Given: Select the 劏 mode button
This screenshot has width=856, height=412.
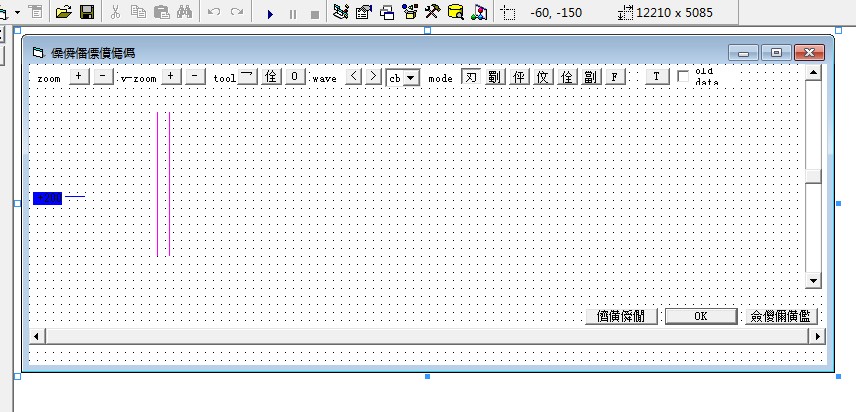Looking at the screenshot, I should 591,77.
